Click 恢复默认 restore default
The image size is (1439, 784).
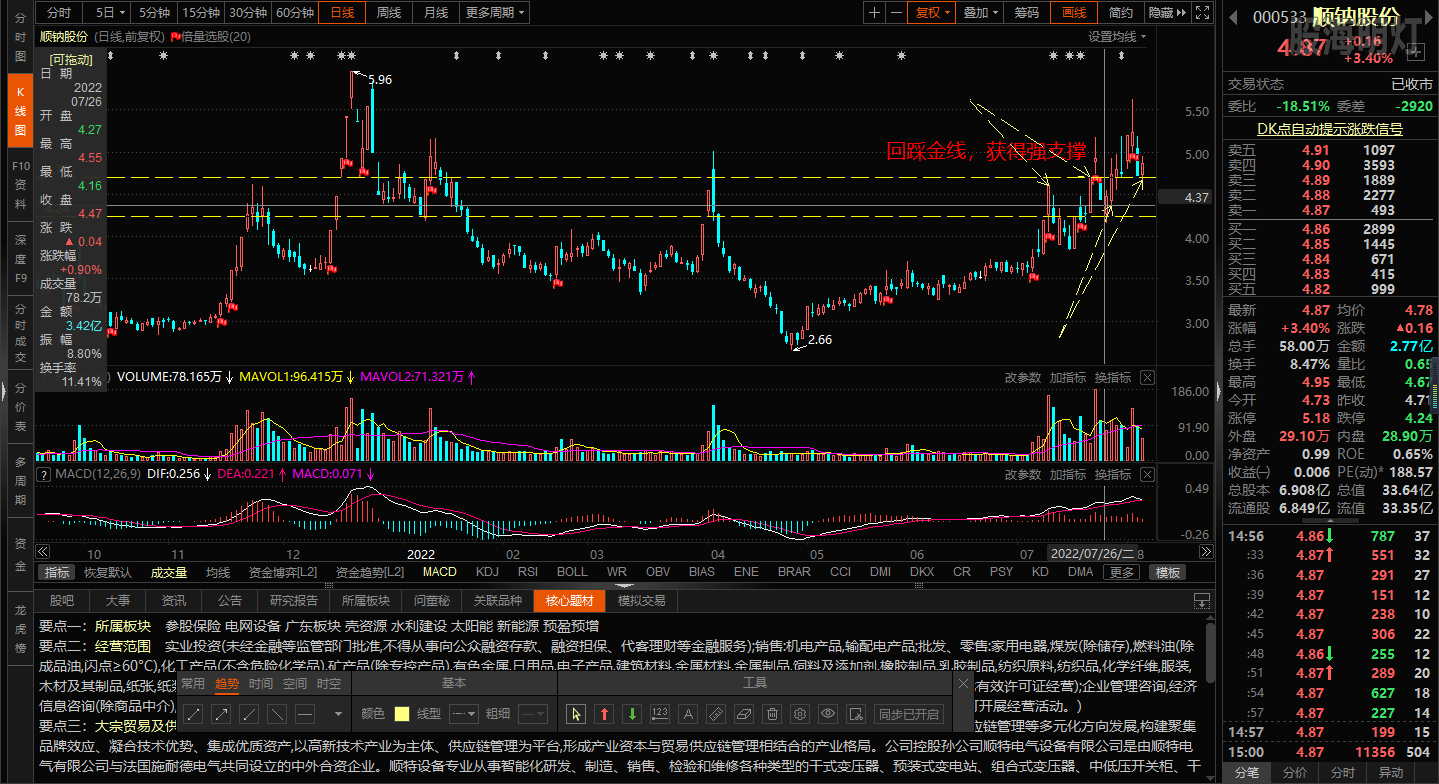[x=108, y=572]
